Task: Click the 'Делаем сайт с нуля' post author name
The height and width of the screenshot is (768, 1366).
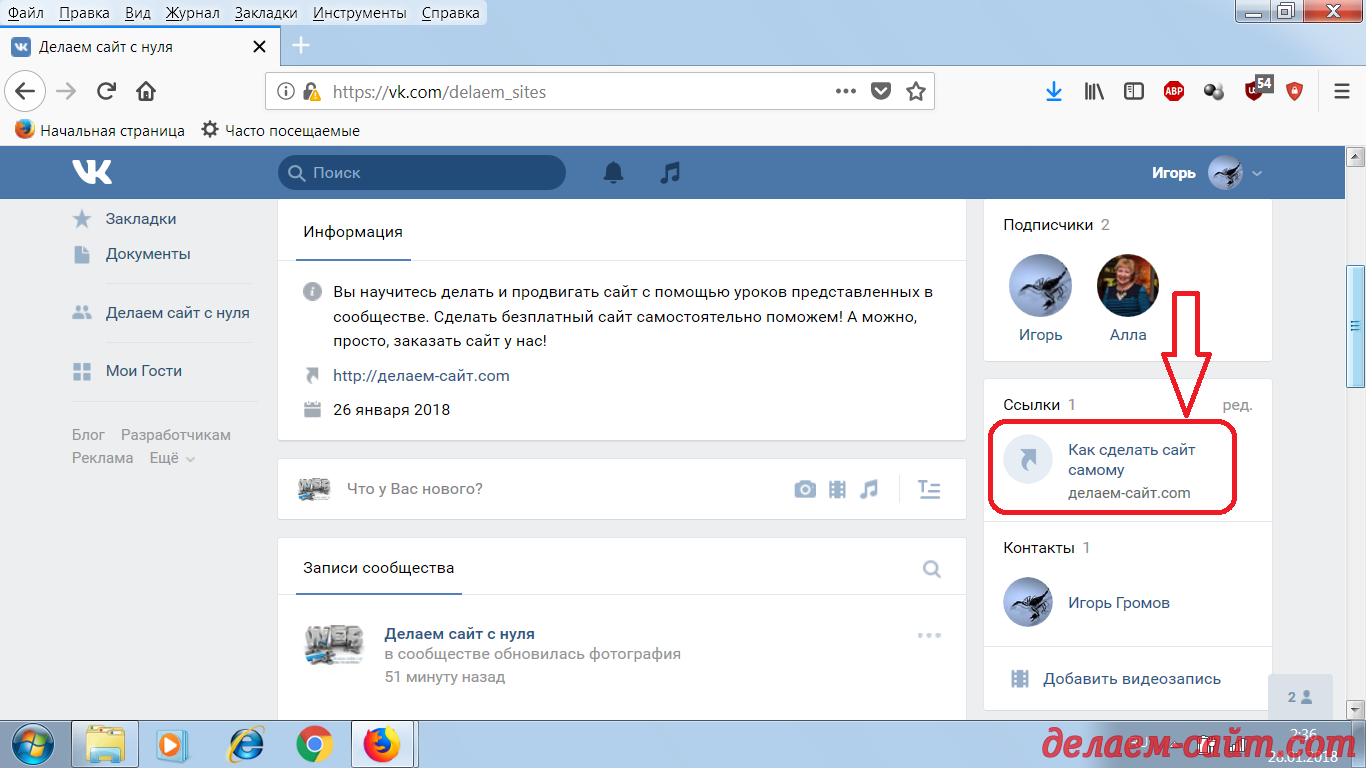Action: click(x=460, y=634)
